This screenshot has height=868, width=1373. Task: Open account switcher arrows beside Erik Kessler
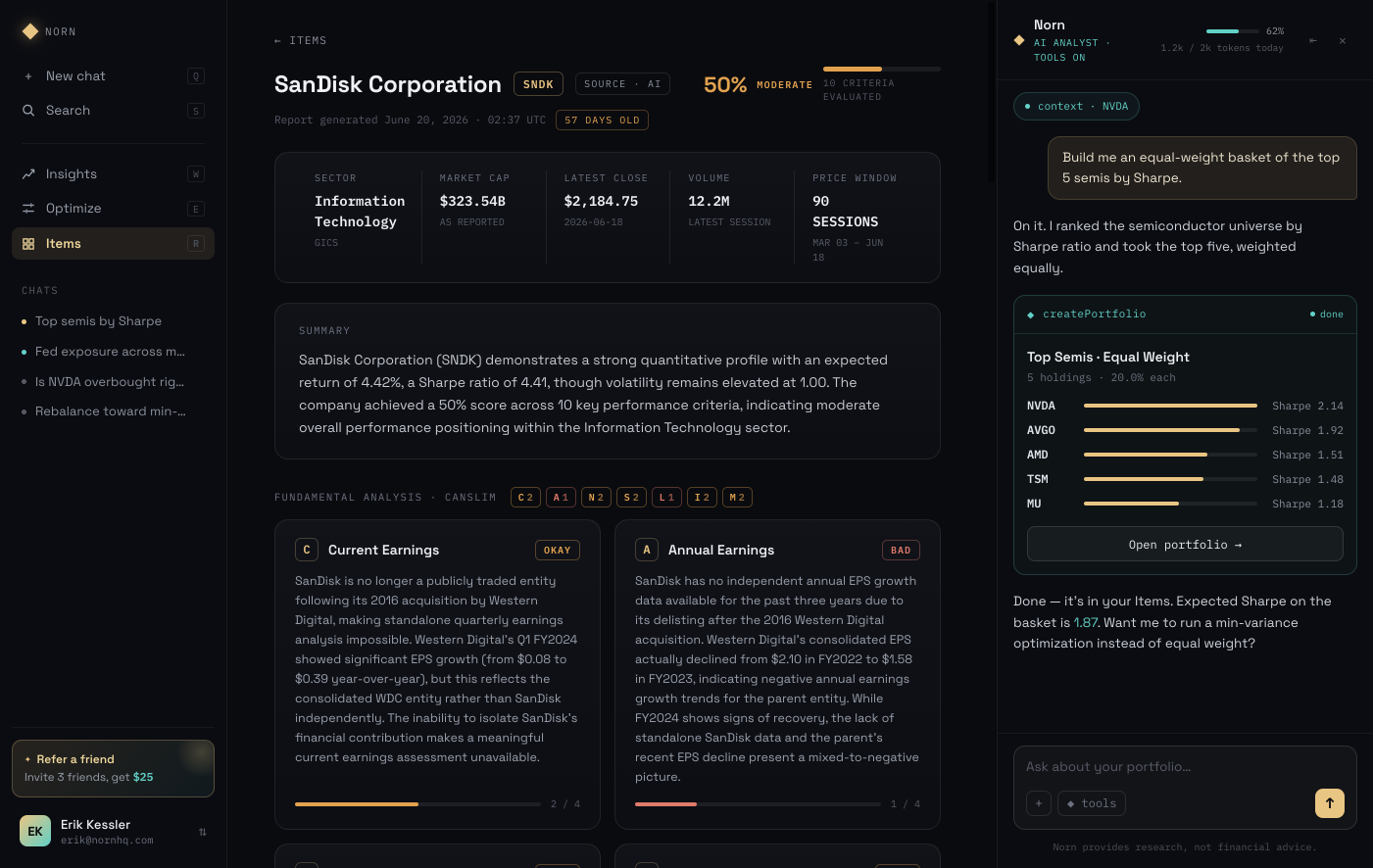tap(203, 832)
